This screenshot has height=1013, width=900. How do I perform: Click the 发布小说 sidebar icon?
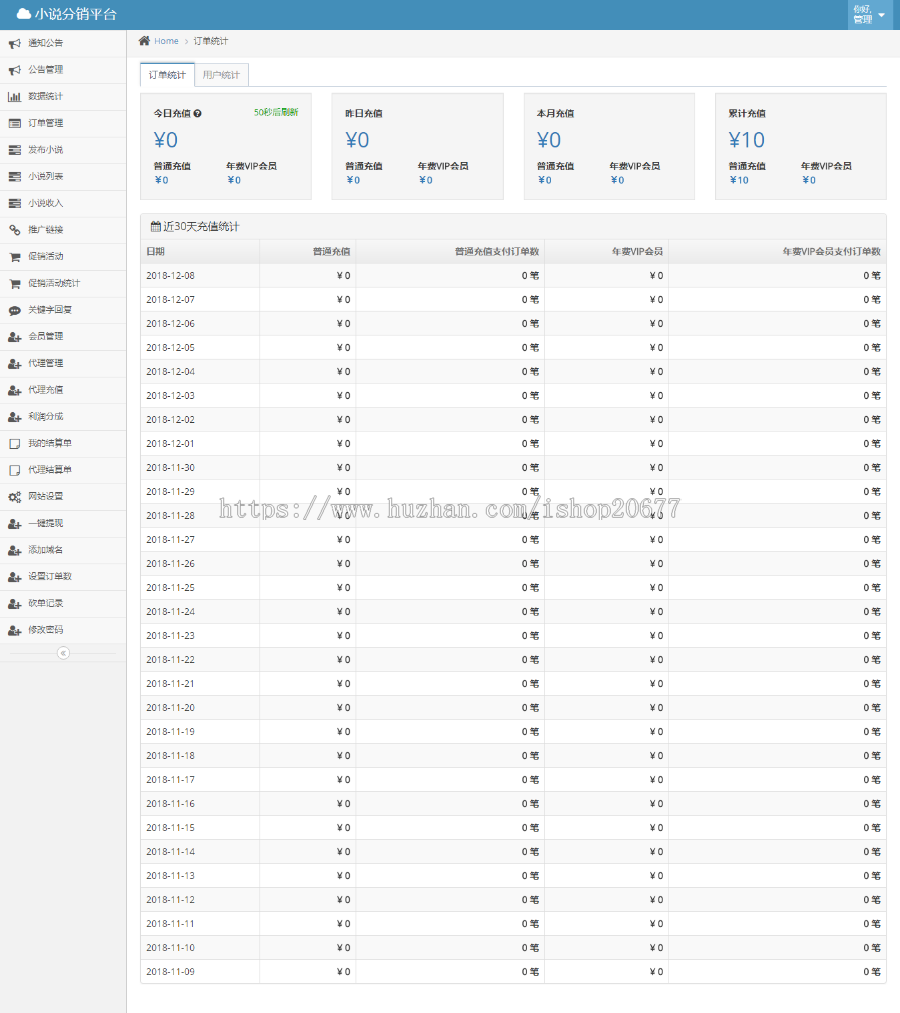[x=14, y=150]
